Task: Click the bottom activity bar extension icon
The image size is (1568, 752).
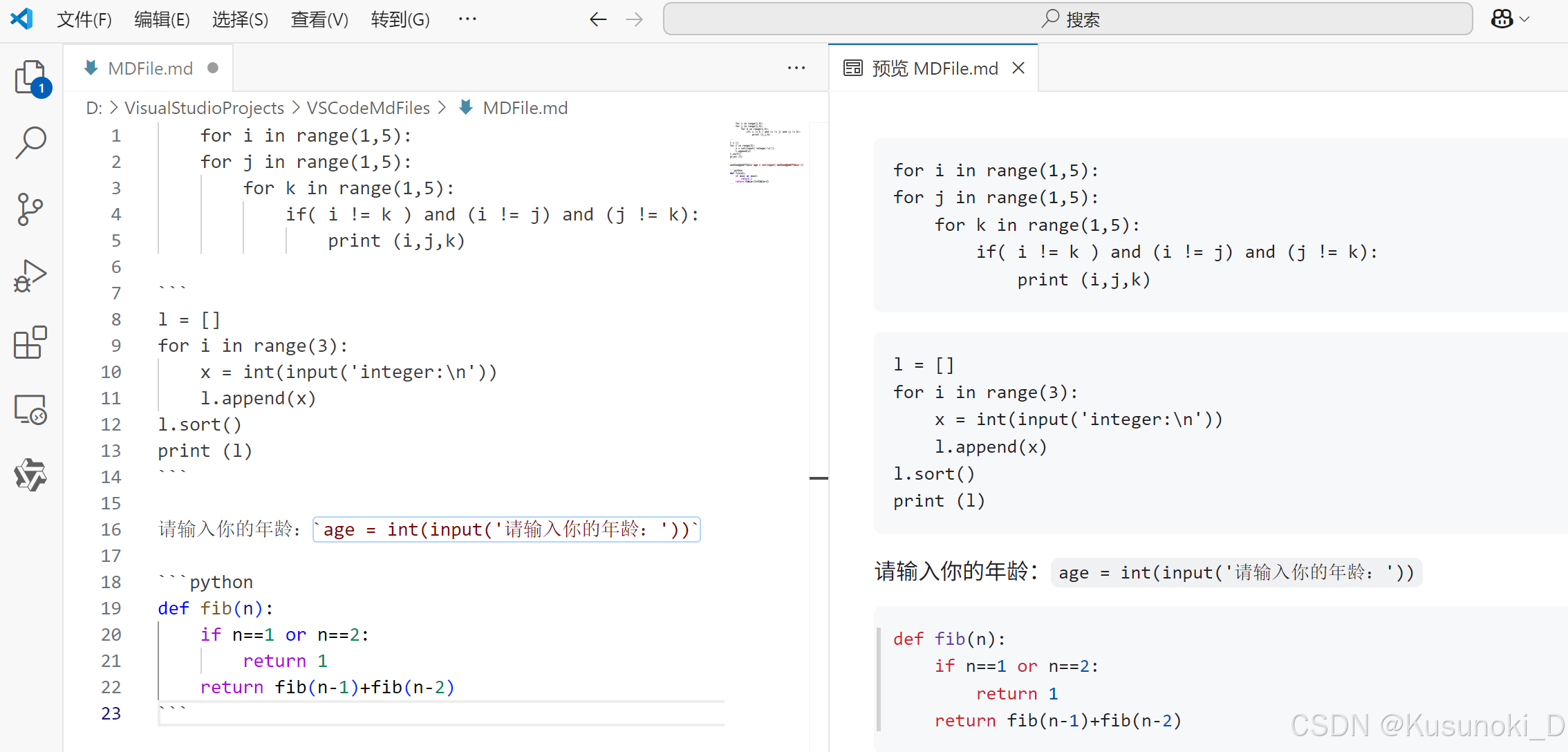Action: 30,476
